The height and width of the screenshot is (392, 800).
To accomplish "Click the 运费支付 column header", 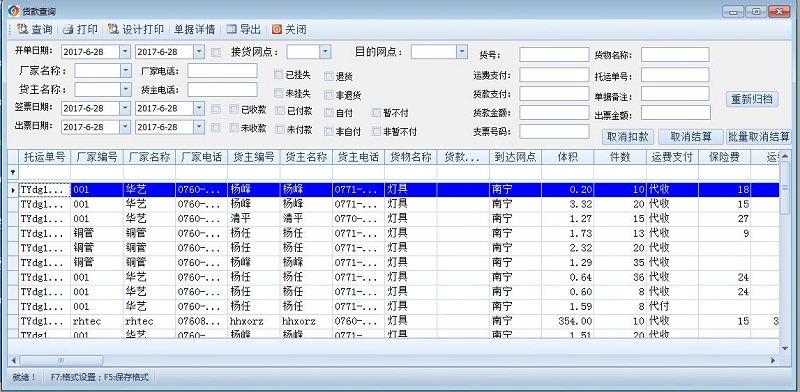I will tap(672, 157).
